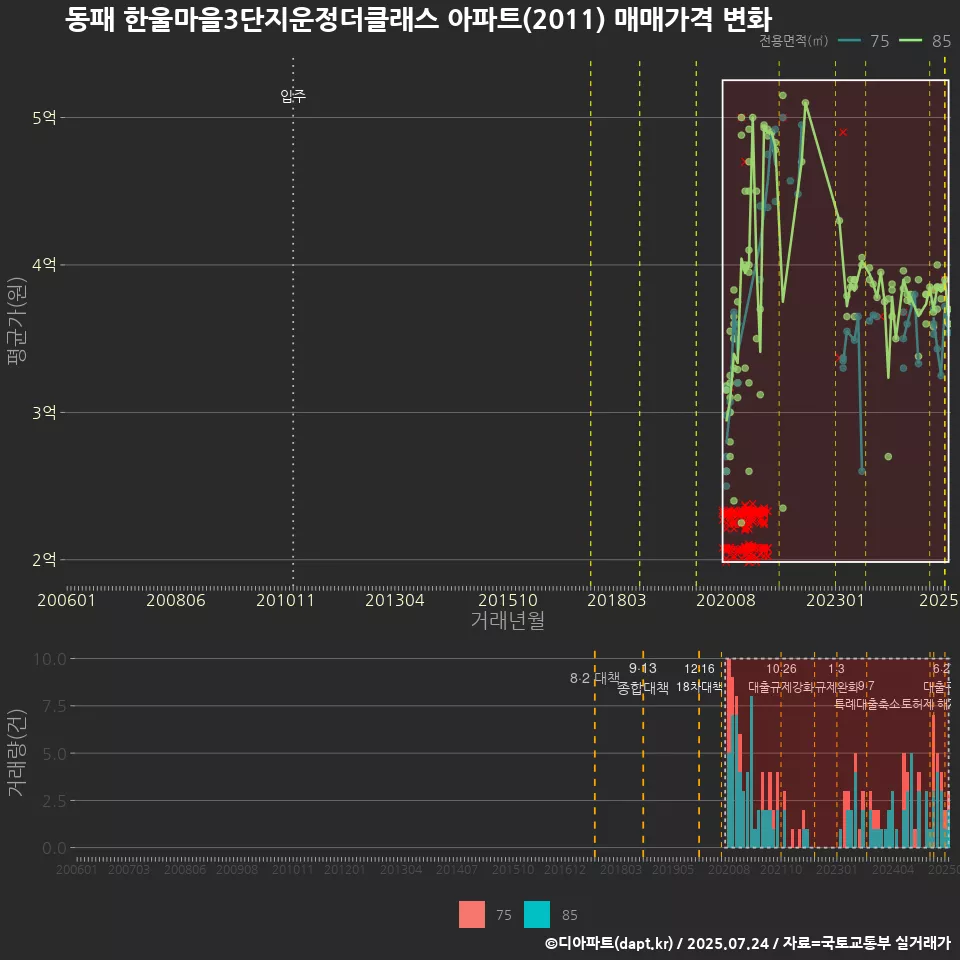Select the 10.0 volume axis label
Screen dimensions: 960x960
click(x=50, y=659)
